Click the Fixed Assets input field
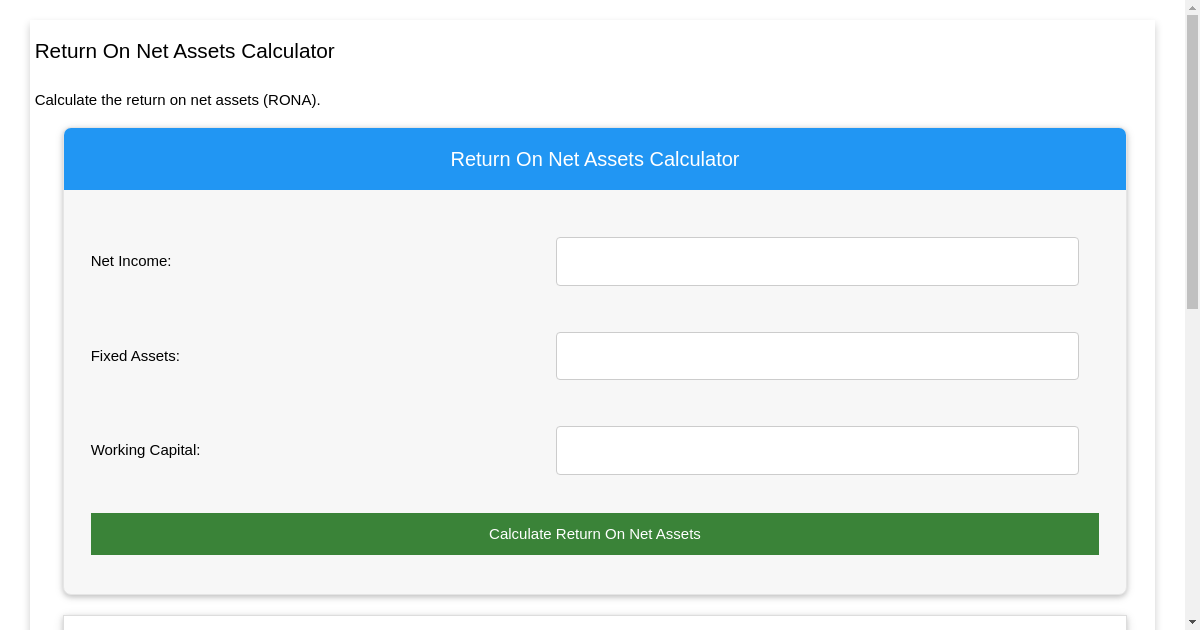1200x630 pixels. [817, 355]
